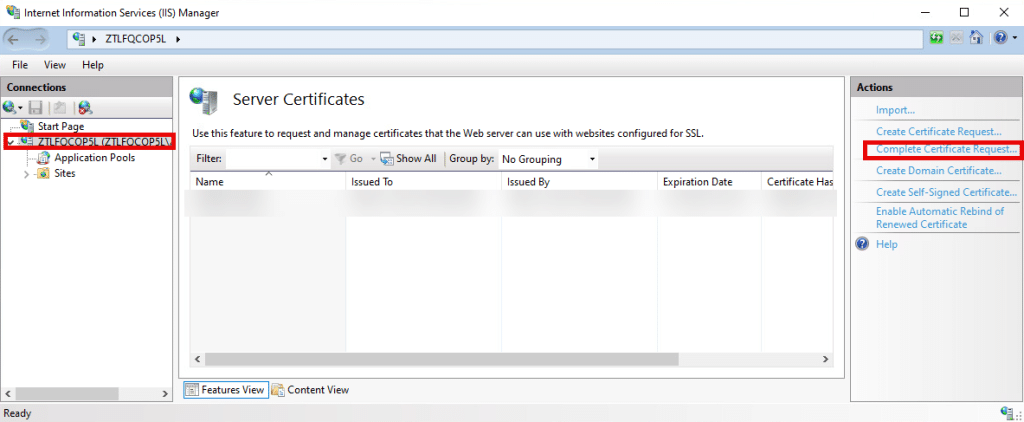This screenshot has width=1024, height=422.
Task: Click inside the Filter input field
Action: coord(275,159)
